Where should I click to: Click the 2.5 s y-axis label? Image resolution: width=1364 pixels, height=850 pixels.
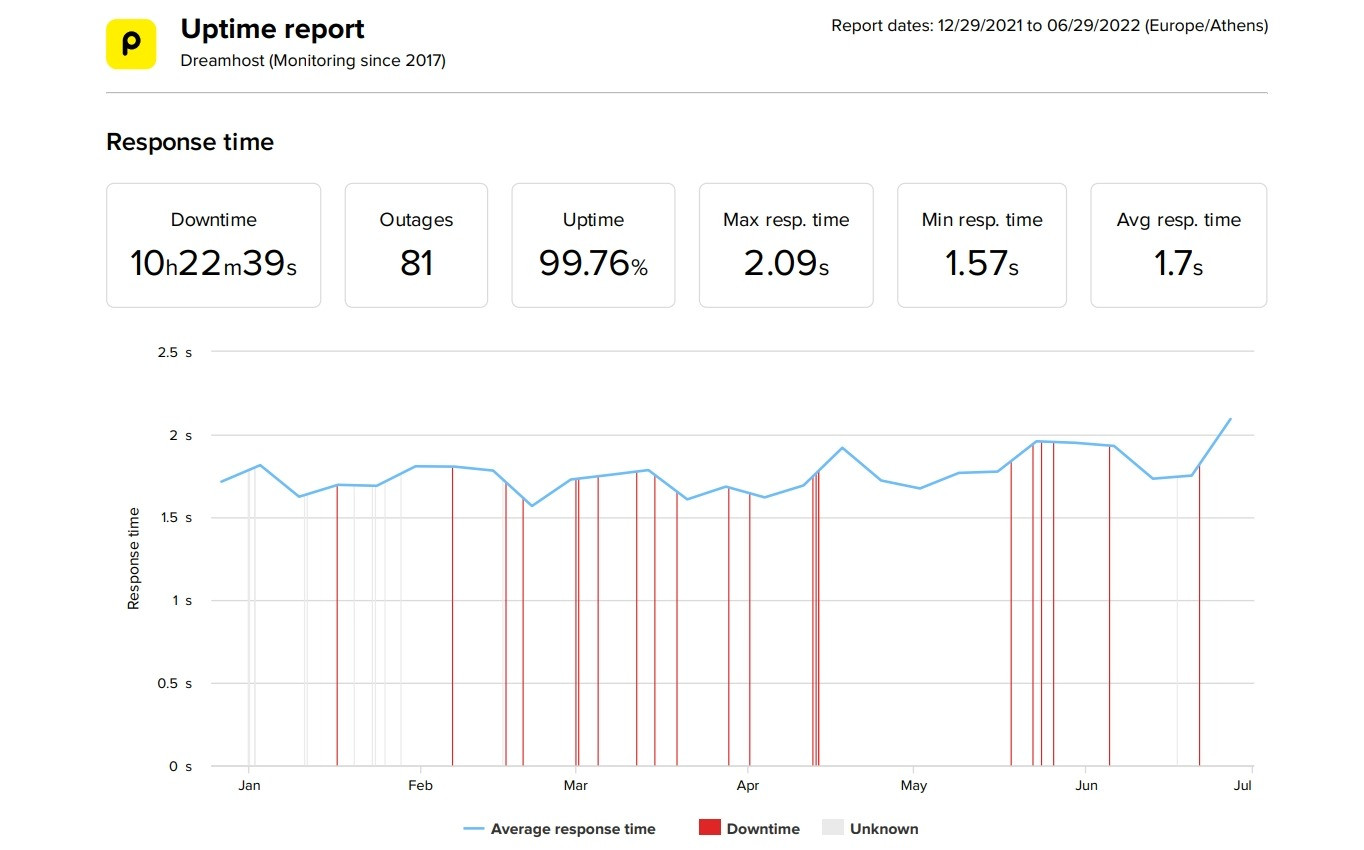(174, 352)
